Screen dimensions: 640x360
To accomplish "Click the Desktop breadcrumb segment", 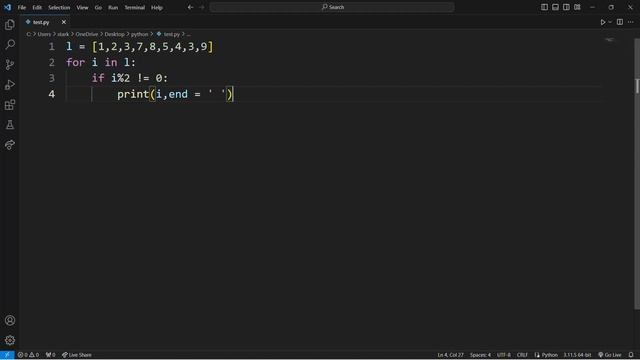I will (114, 34).
